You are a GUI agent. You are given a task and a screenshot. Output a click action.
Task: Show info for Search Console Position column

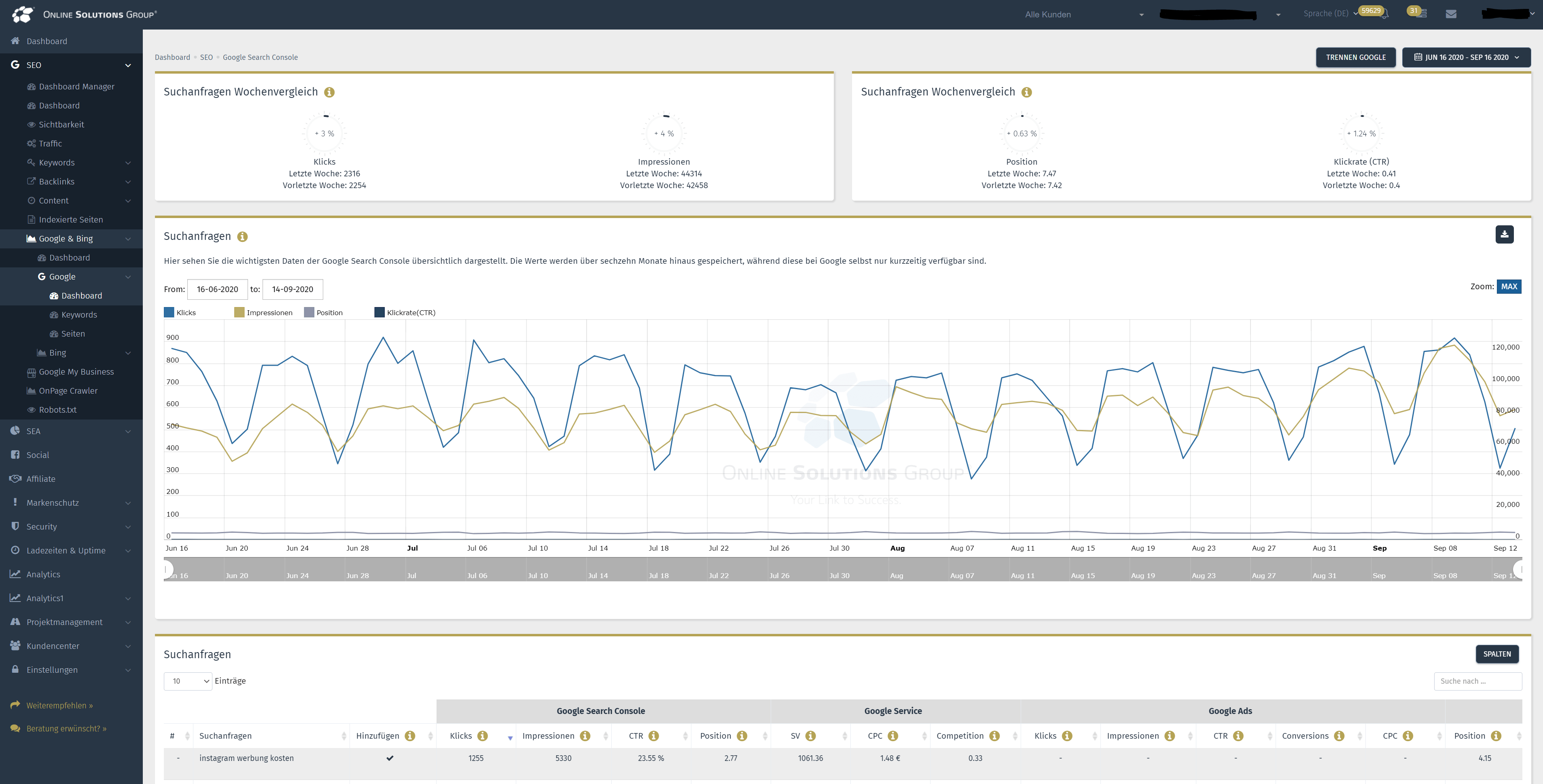(742, 735)
